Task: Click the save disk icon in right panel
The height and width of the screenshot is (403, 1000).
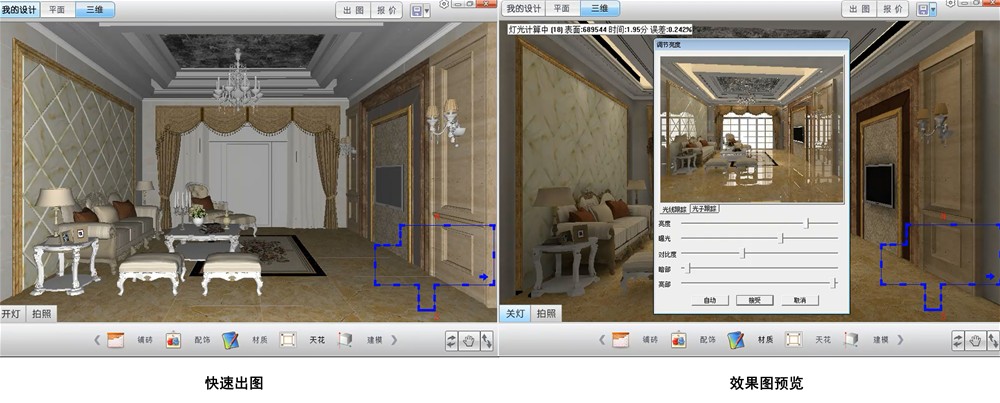Action: click(922, 9)
